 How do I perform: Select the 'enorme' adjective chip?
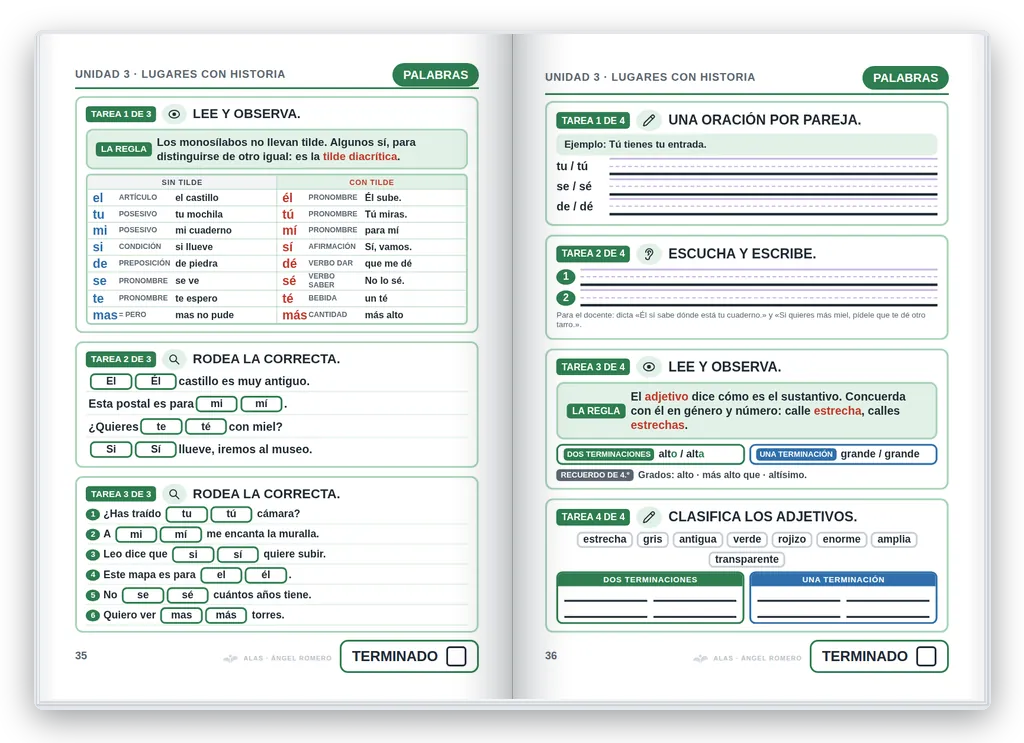click(x=841, y=539)
